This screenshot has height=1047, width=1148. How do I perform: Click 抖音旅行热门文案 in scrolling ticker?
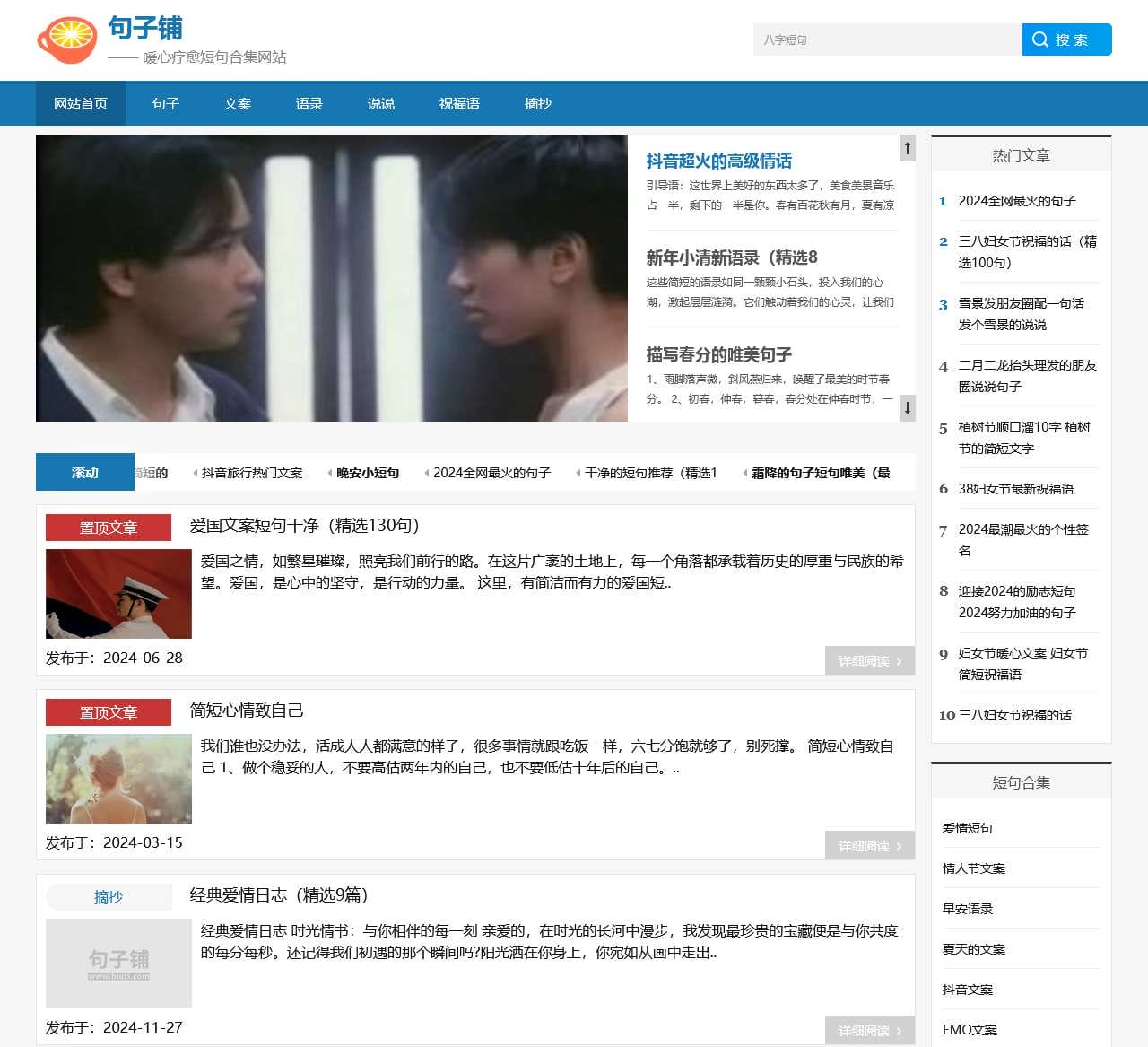252,473
